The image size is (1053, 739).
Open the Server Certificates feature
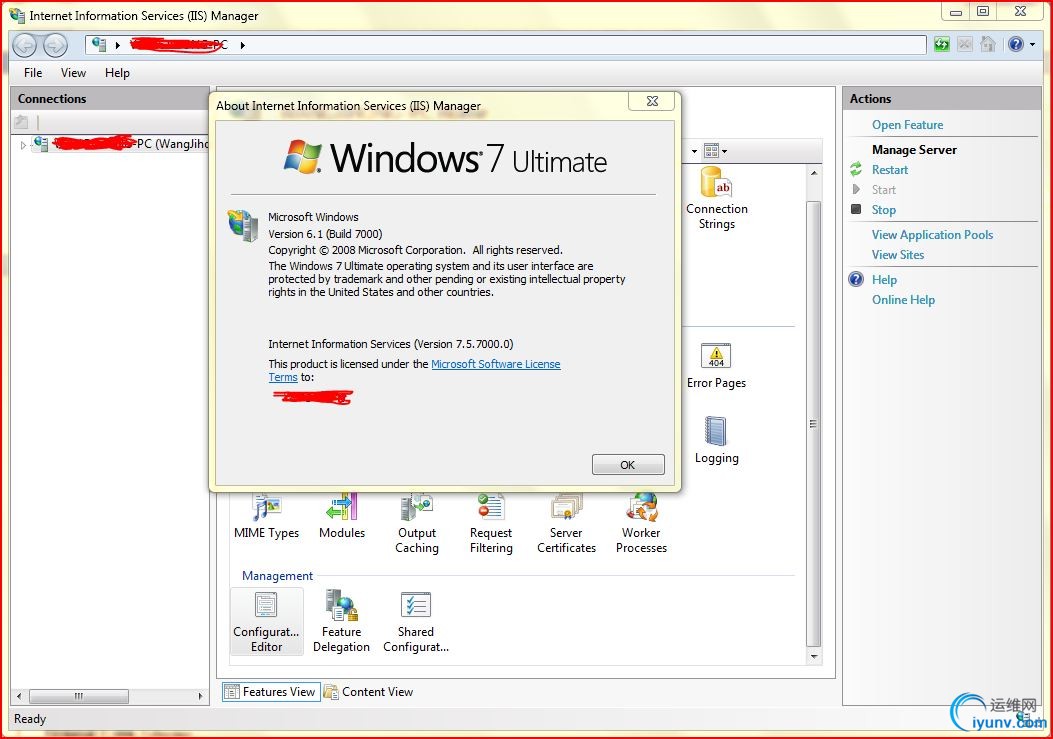pos(566,524)
